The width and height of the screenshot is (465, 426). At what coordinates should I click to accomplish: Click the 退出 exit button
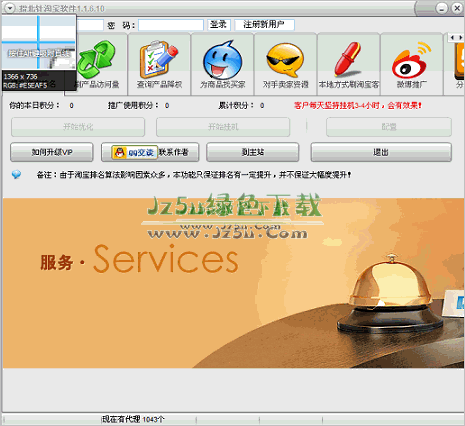pos(381,152)
